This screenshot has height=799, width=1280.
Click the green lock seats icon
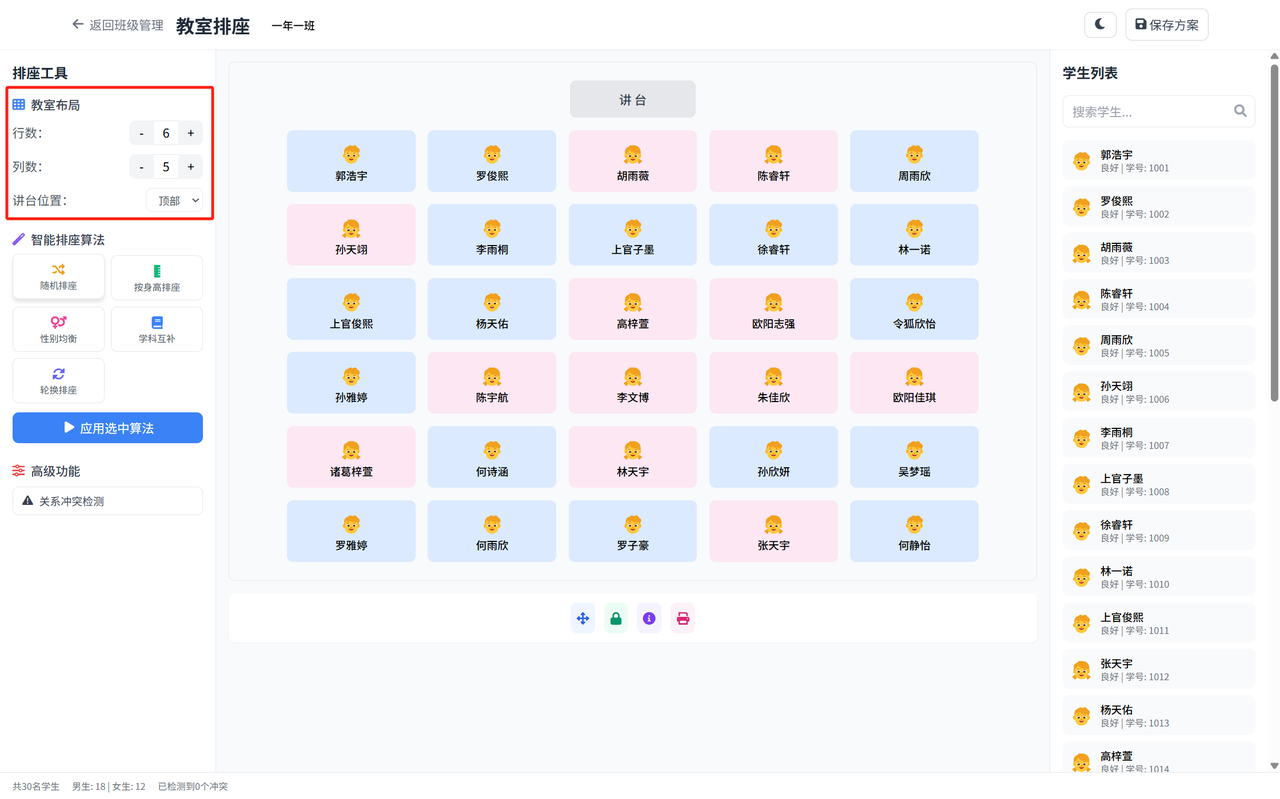616,619
